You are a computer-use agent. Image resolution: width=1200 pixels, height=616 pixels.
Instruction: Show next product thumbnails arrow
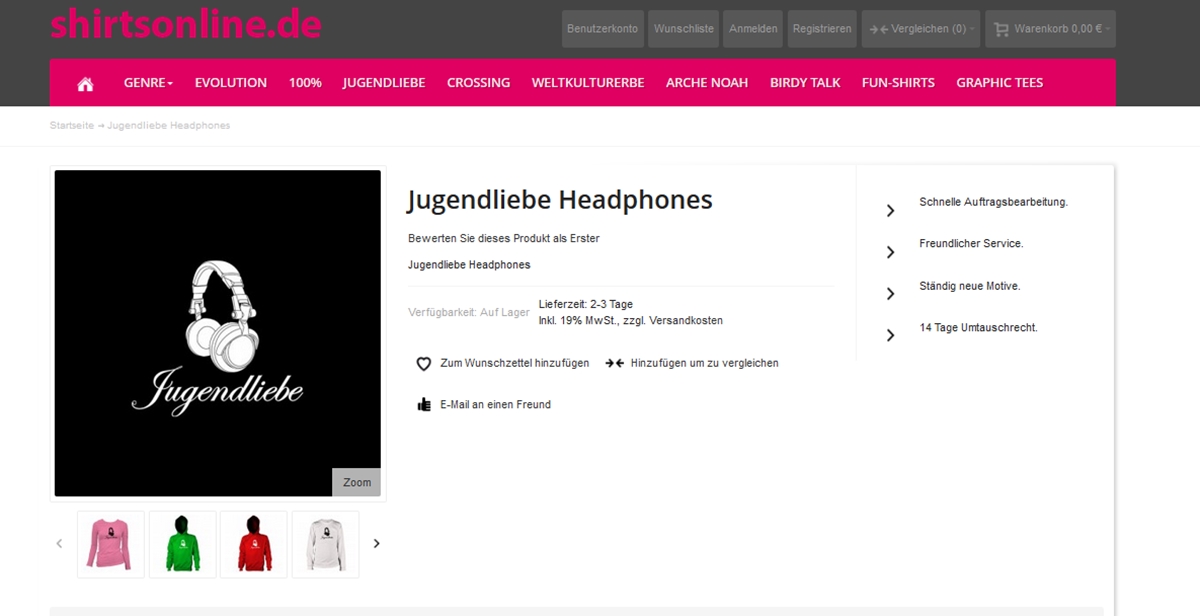377,544
